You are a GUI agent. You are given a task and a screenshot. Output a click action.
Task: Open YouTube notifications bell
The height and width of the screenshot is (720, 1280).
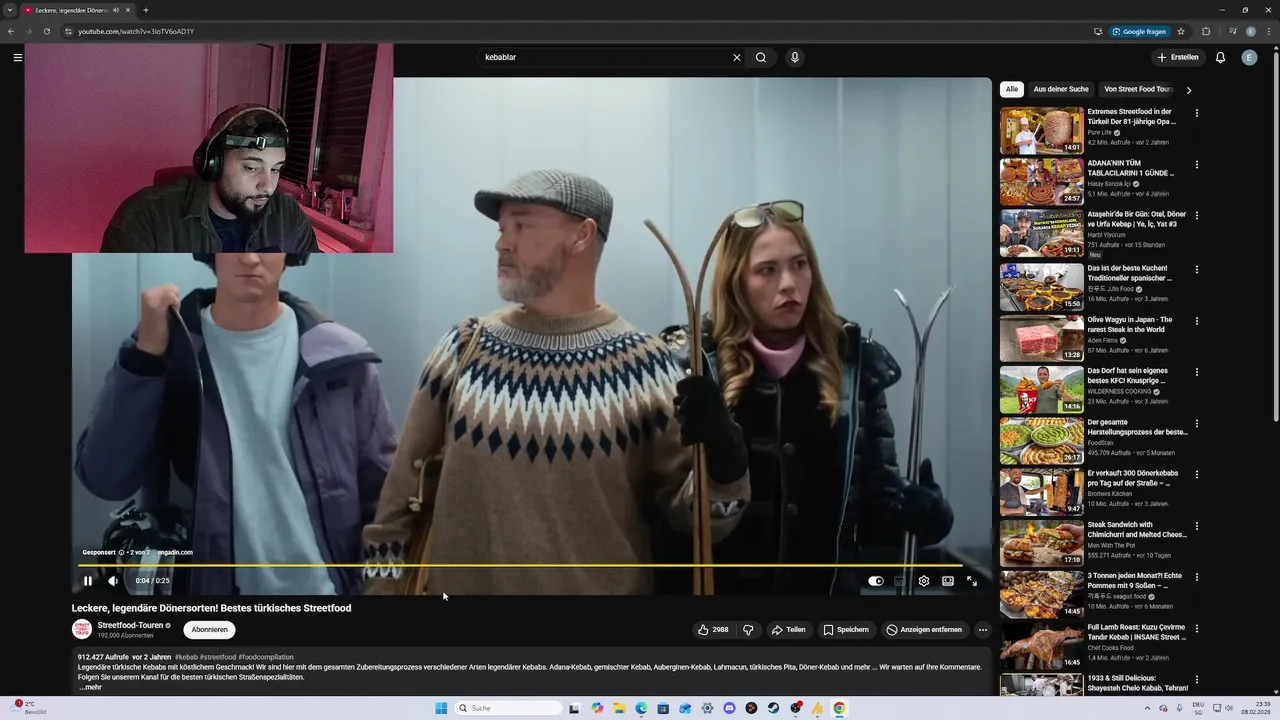(1220, 57)
